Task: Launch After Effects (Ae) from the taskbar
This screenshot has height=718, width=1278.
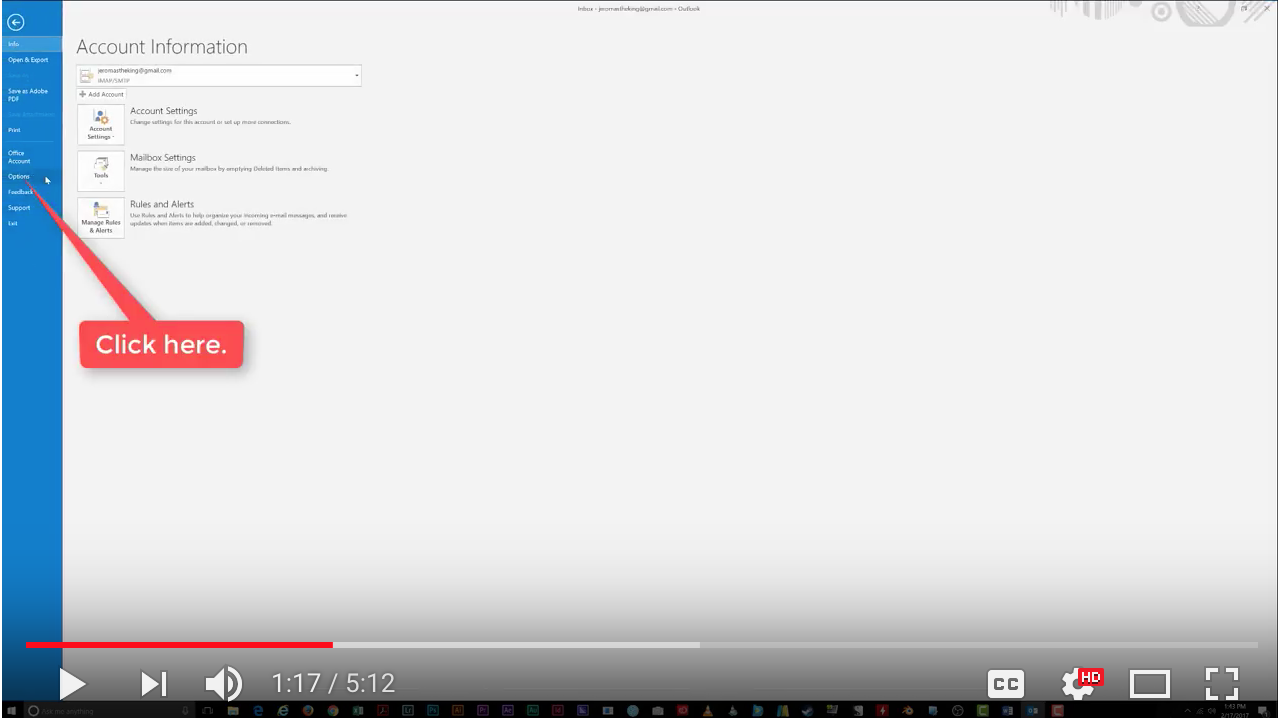Action: pyautogui.click(x=508, y=710)
